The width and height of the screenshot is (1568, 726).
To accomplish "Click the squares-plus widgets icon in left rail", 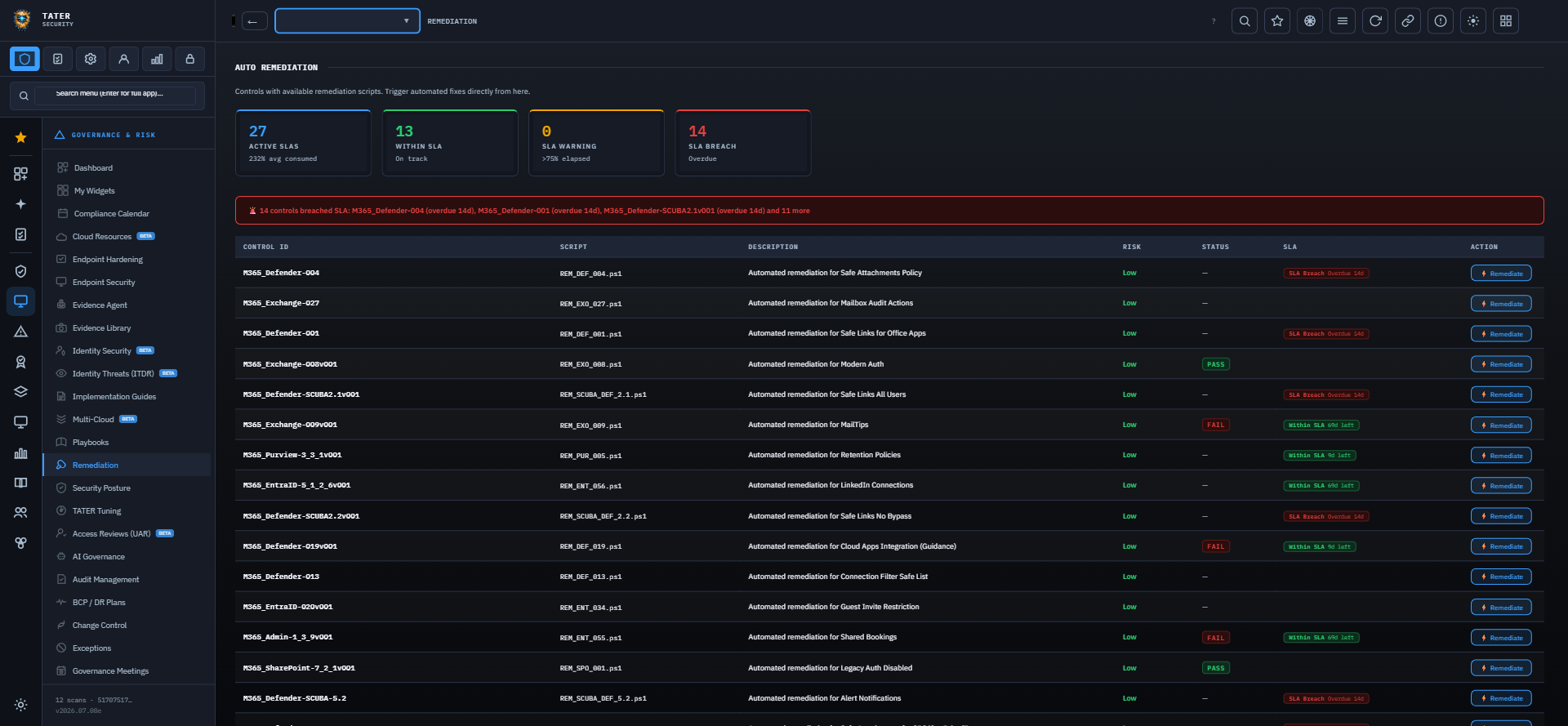I will tap(21, 174).
